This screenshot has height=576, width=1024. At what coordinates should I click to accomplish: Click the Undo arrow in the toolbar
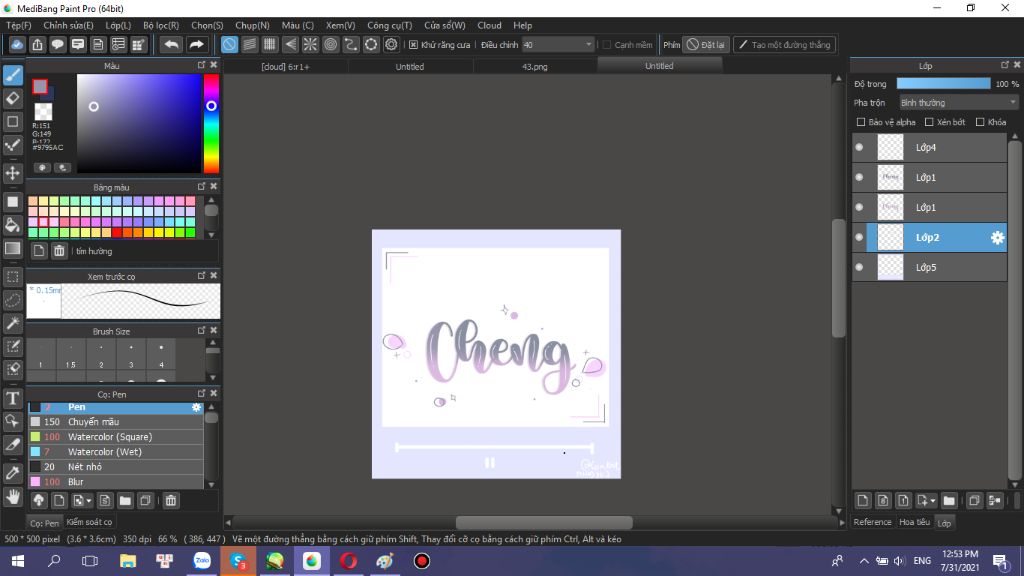[171, 44]
